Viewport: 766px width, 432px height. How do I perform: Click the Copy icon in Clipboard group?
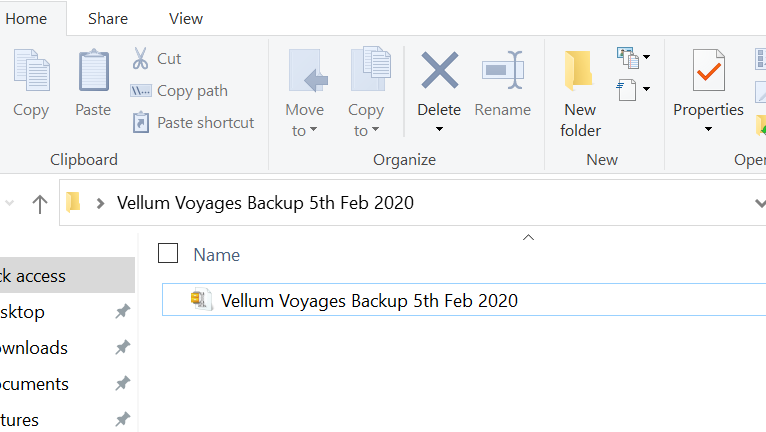pos(31,70)
